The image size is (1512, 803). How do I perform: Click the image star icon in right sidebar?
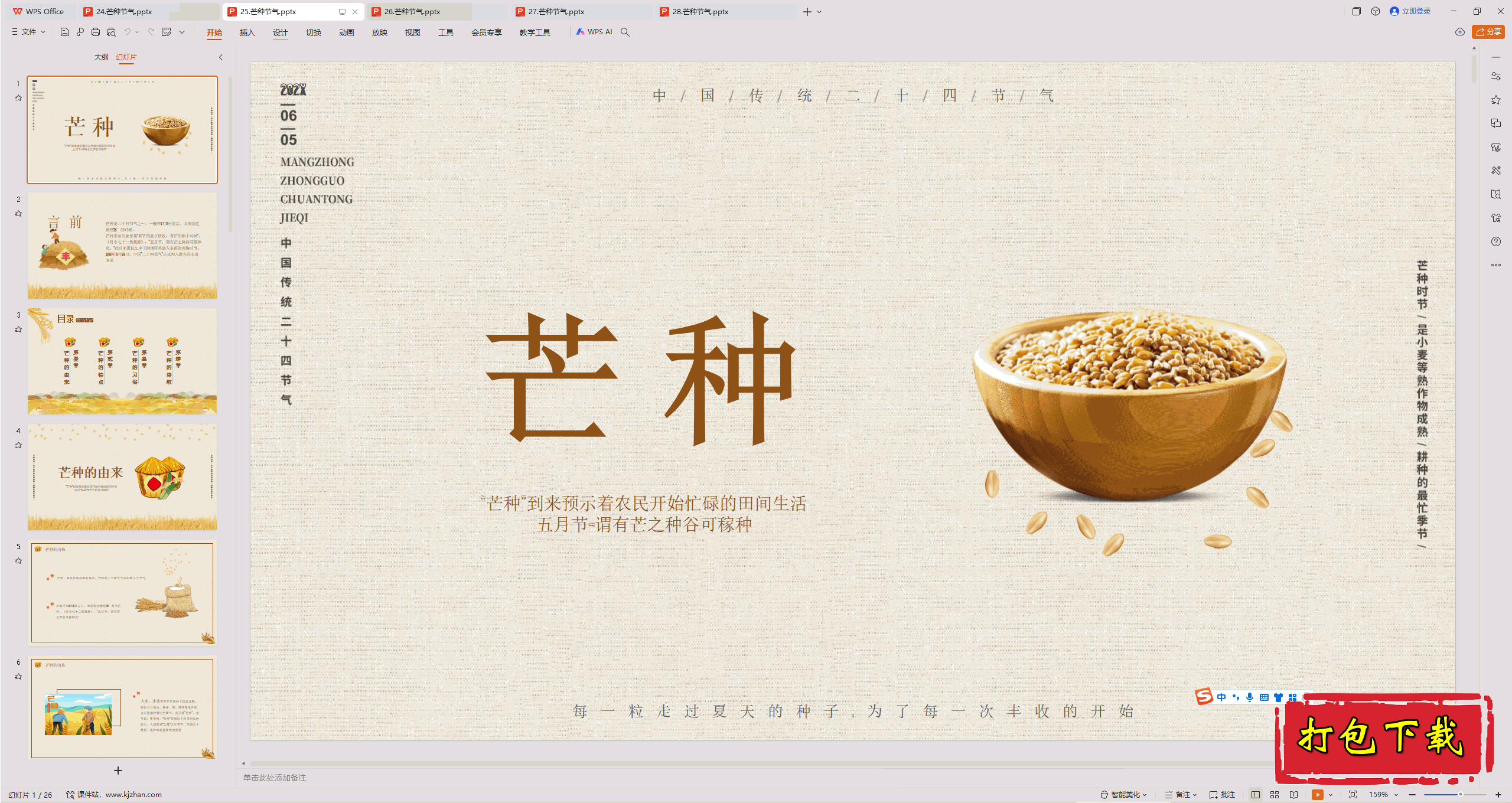click(x=1496, y=218)
